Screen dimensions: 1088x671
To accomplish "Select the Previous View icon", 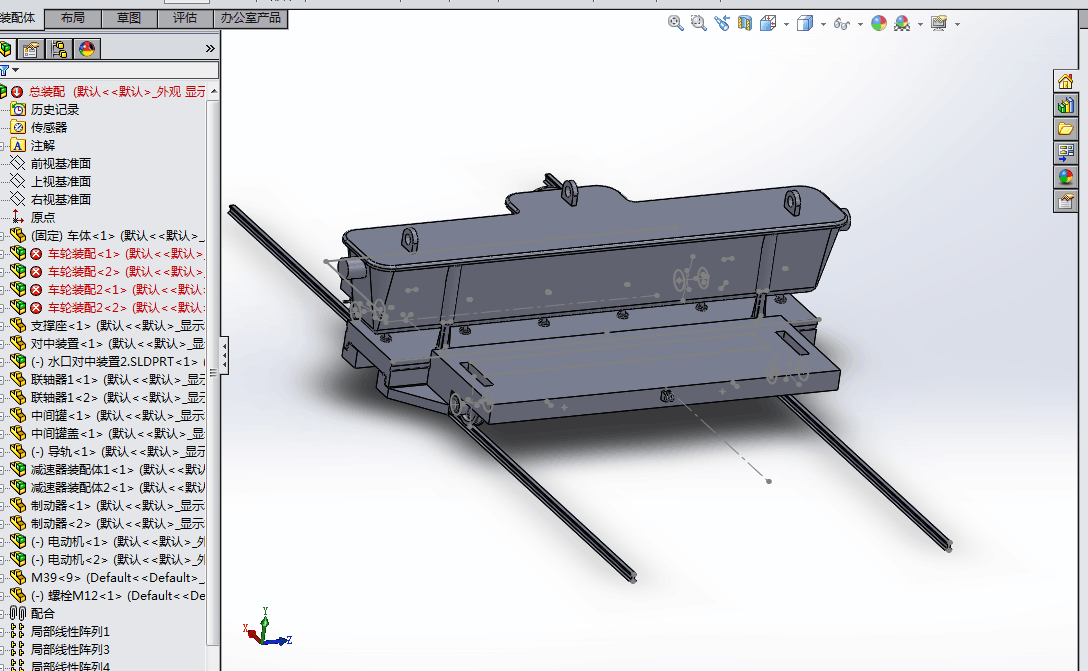I will click(x=722, y=23).
